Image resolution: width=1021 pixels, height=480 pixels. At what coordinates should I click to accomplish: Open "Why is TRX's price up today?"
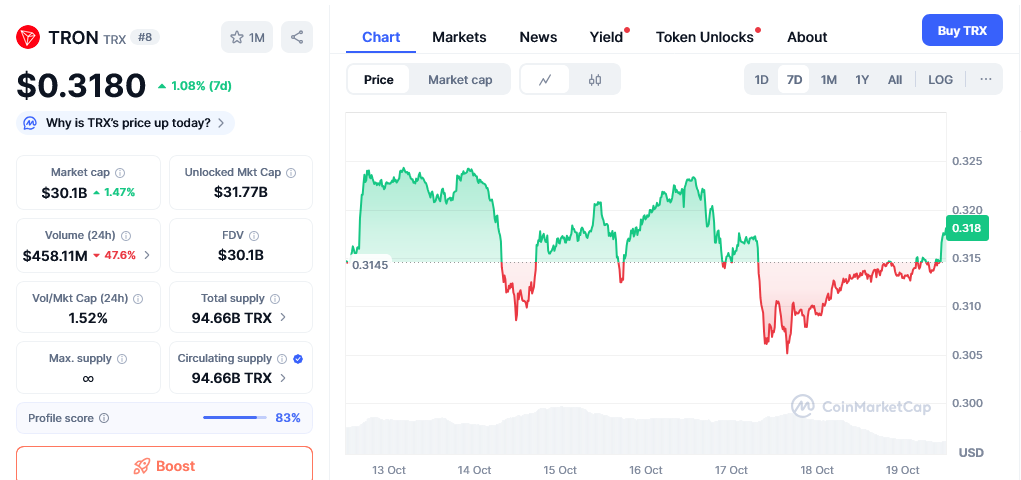coord(127,123)
